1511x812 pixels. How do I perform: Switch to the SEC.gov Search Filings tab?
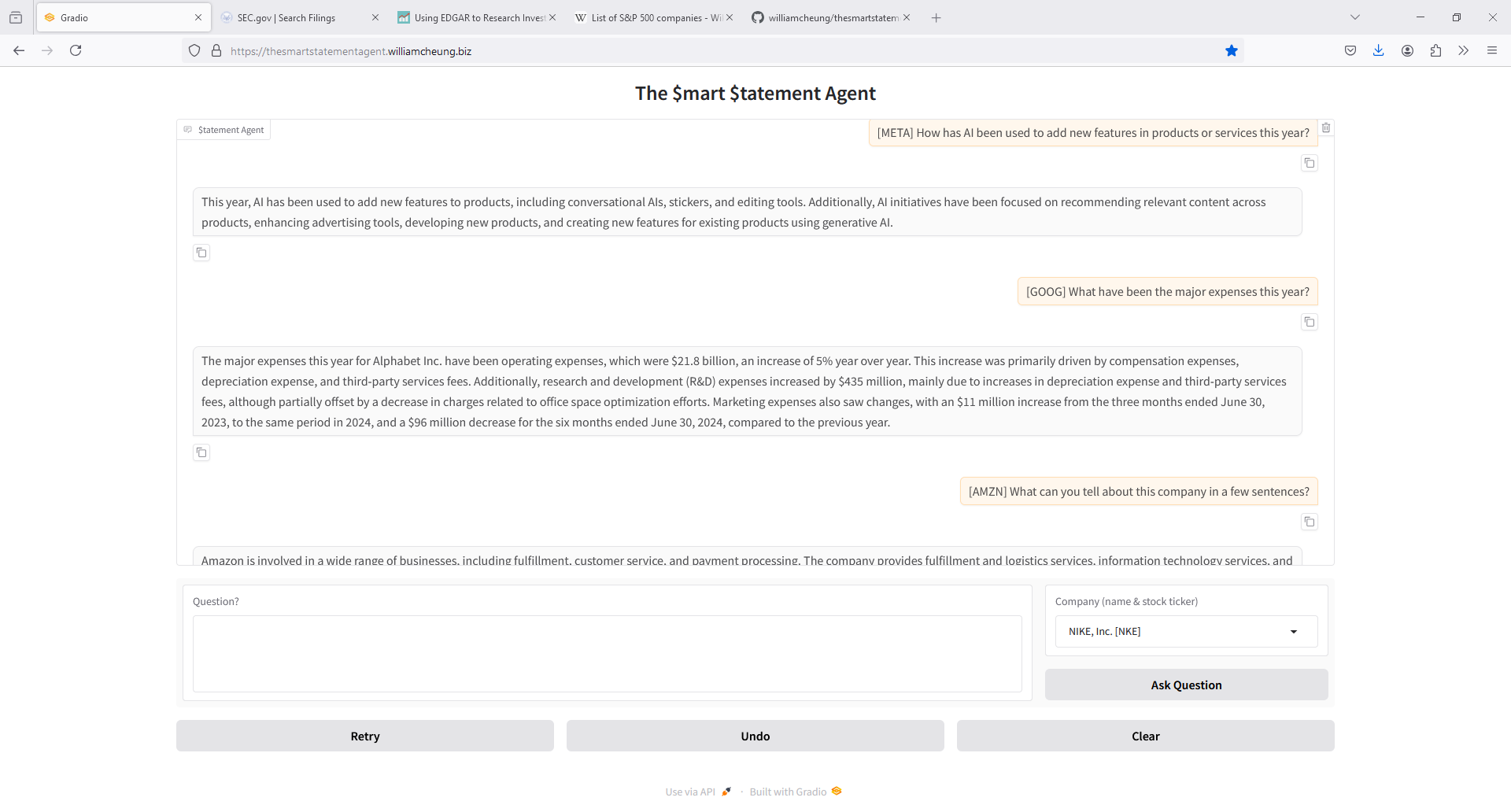tap(287, 17)
